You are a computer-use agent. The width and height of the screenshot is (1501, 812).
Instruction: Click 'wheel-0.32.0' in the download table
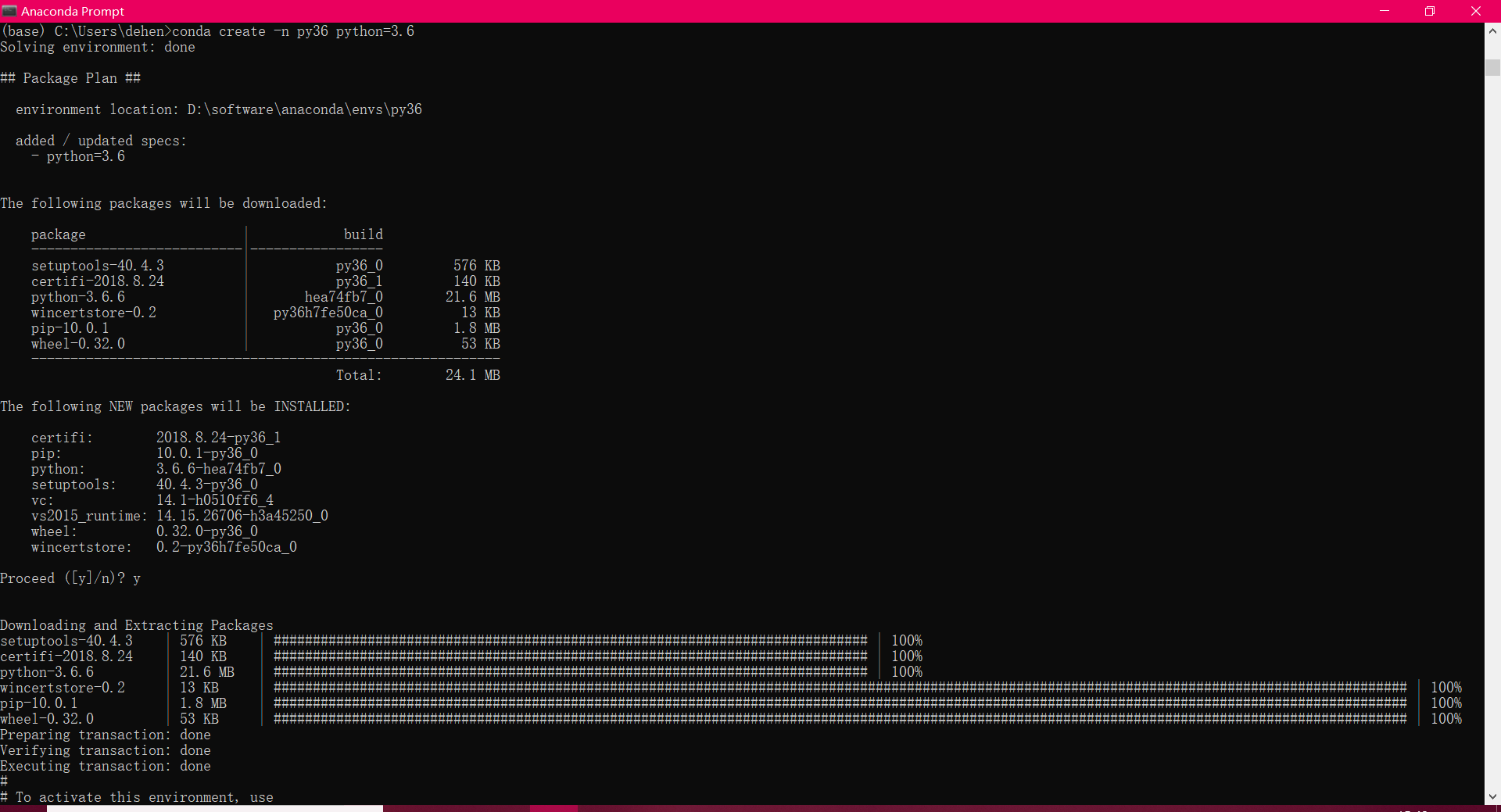tap(78, 344)
